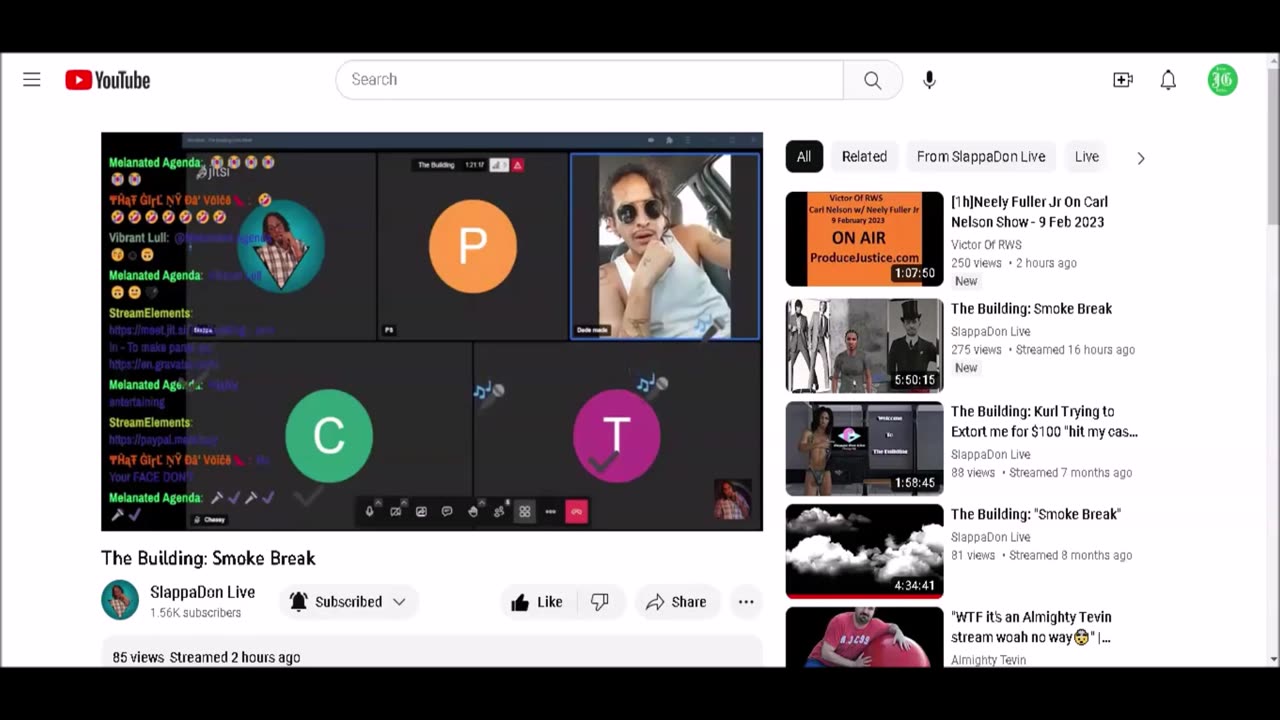The image size is (1280, 720).
Task: Click the pink T participant tile
Action: point(617,436)
